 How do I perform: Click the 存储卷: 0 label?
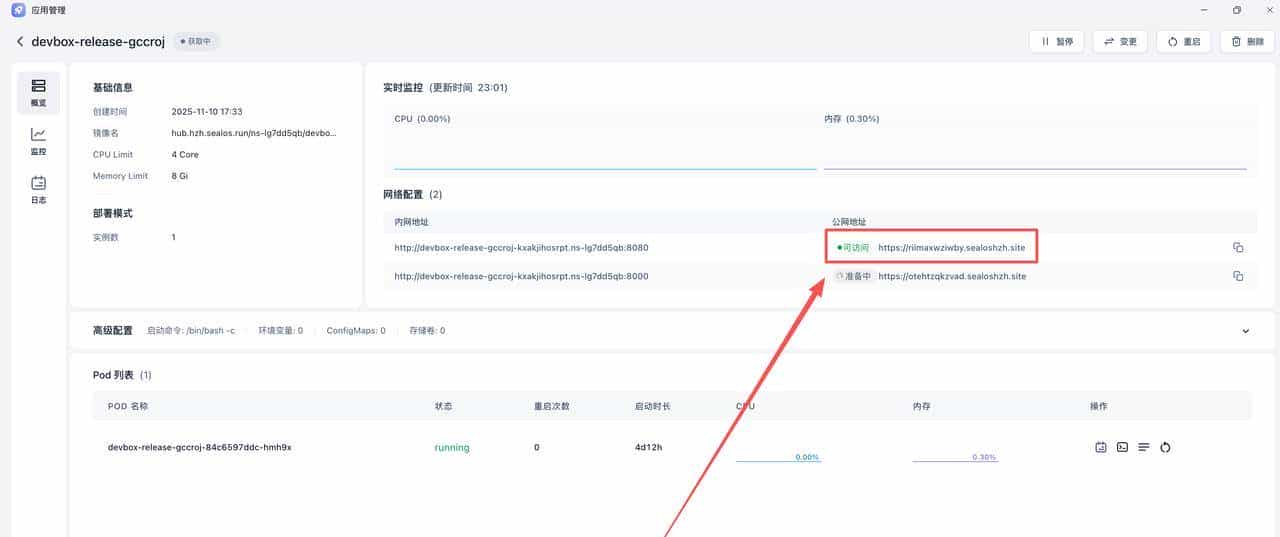(427, 331)
